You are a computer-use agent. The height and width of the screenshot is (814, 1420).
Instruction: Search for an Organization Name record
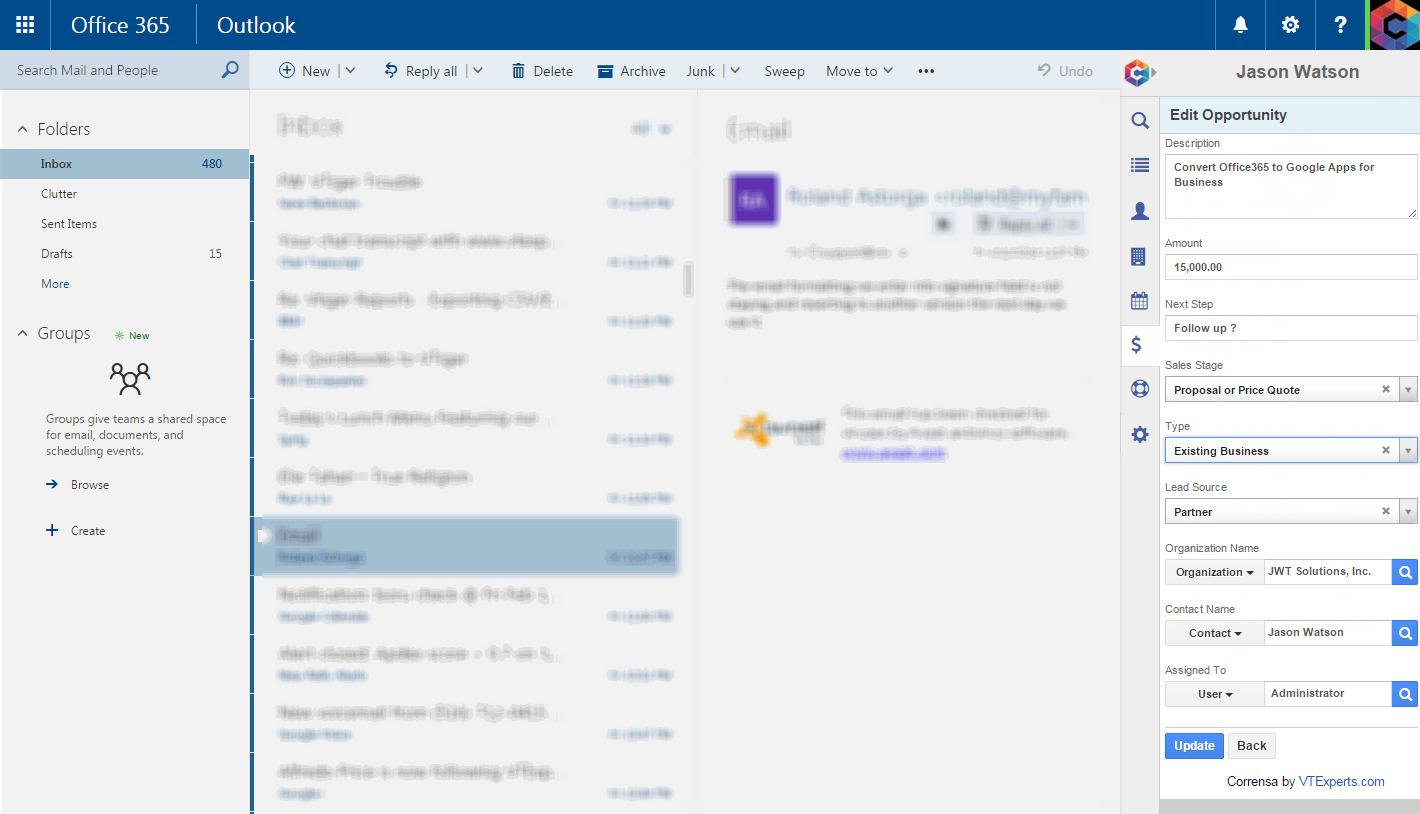coord(1404,573)
